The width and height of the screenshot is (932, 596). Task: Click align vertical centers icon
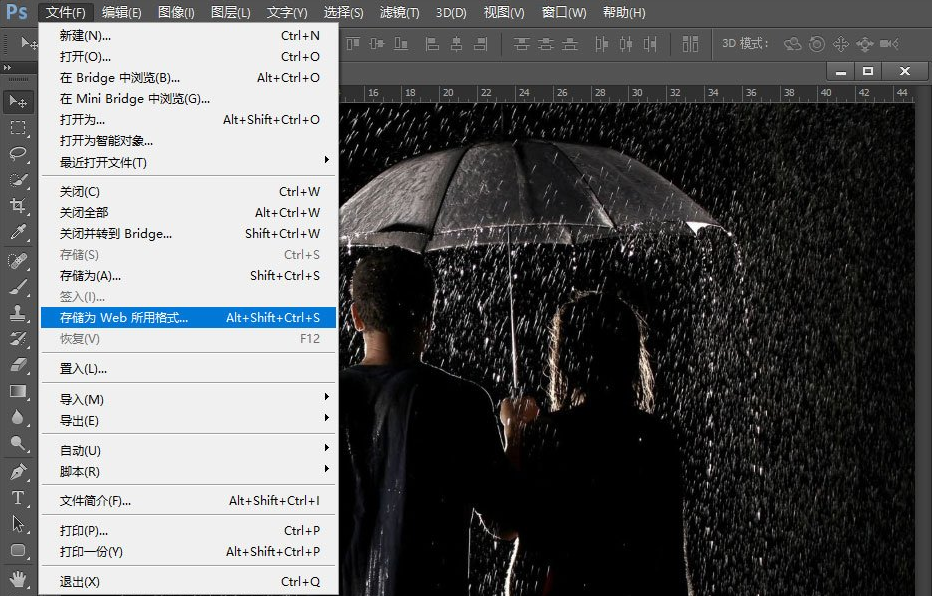click(377, 44)
